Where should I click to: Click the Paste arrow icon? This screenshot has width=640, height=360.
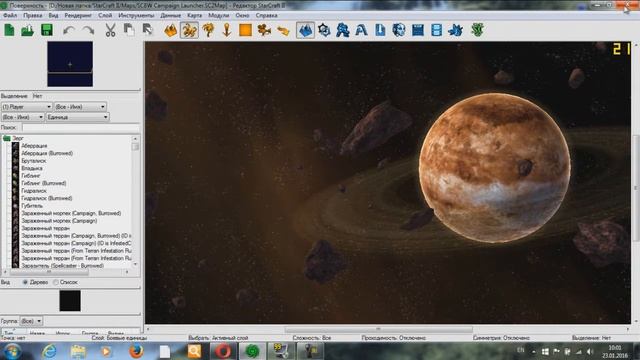[x=147, y=30]
